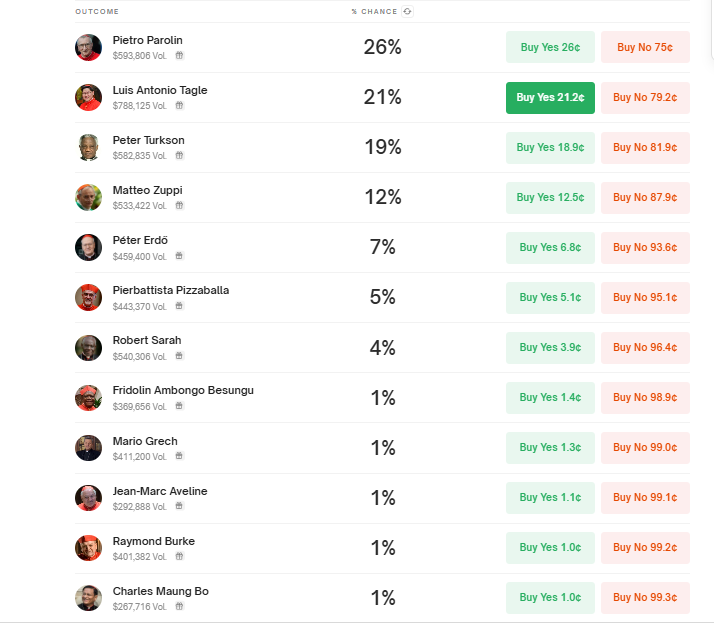Image resolution: width=714 pixels, height=623 pixels.
Task: Open Péter Erdő's avatar photo
Action: coord(88,247)
